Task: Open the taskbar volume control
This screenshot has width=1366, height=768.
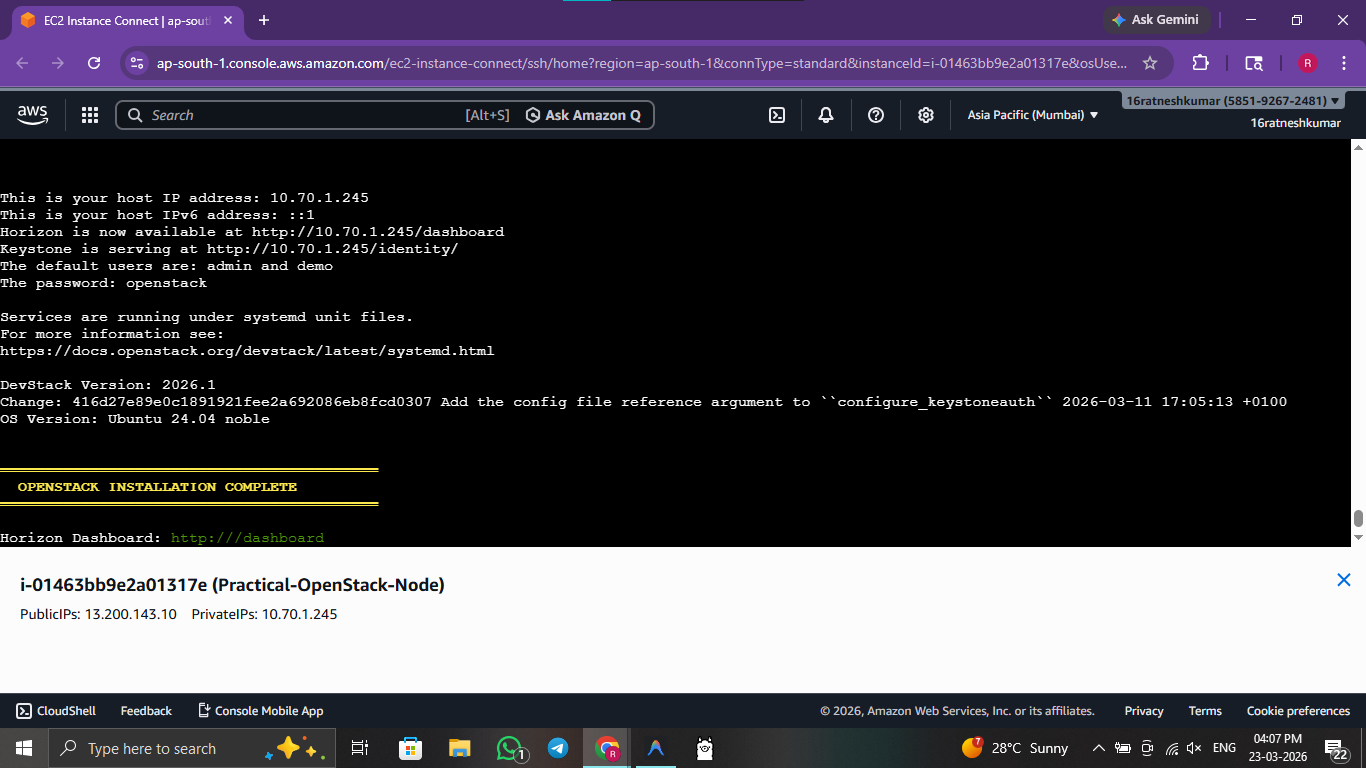Action: pyautogui.click(x=1193, y=748)
